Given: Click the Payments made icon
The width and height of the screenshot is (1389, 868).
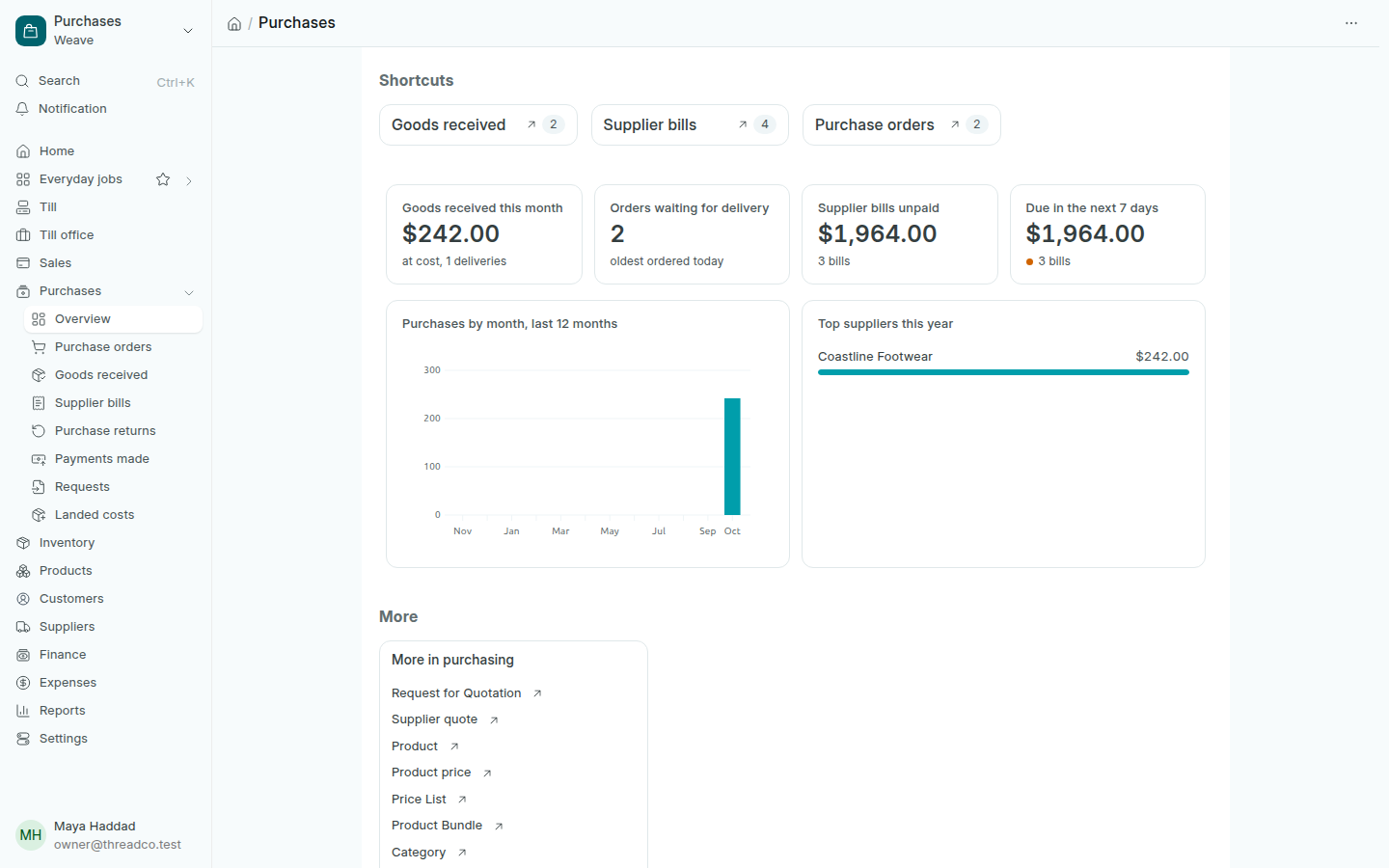Looking at the screenshot, I should [39, 459].
